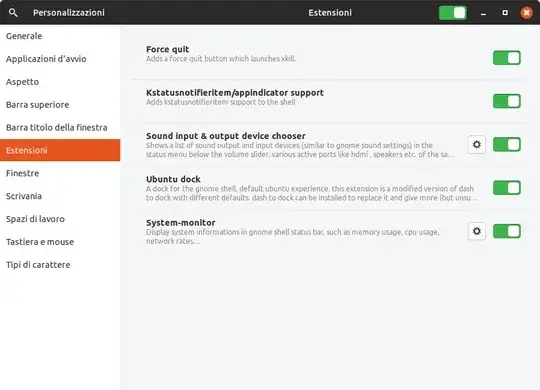Turn off Kstatusnotifieritem/appindicator support
Image resolution: width=540 pixels, height=390 pixels.
tap(507, 101)
